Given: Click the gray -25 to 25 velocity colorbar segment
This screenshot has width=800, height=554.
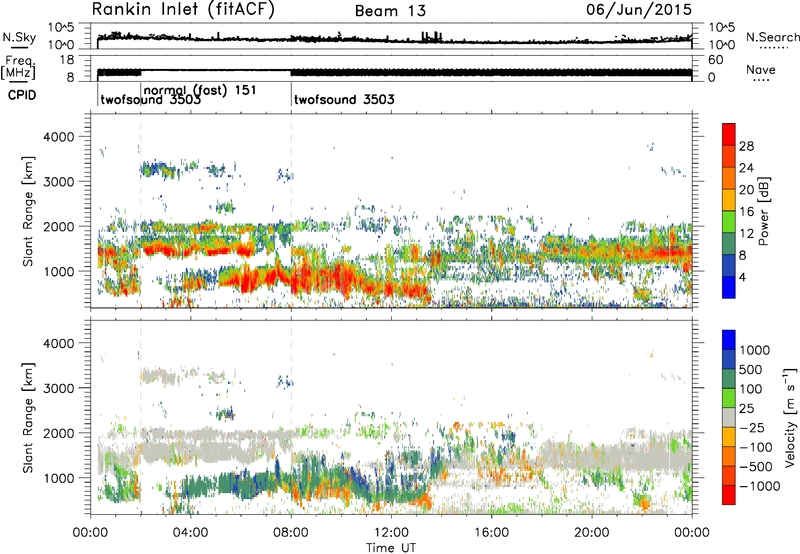Looking at the screenshot, I should [x=729, y=417].
